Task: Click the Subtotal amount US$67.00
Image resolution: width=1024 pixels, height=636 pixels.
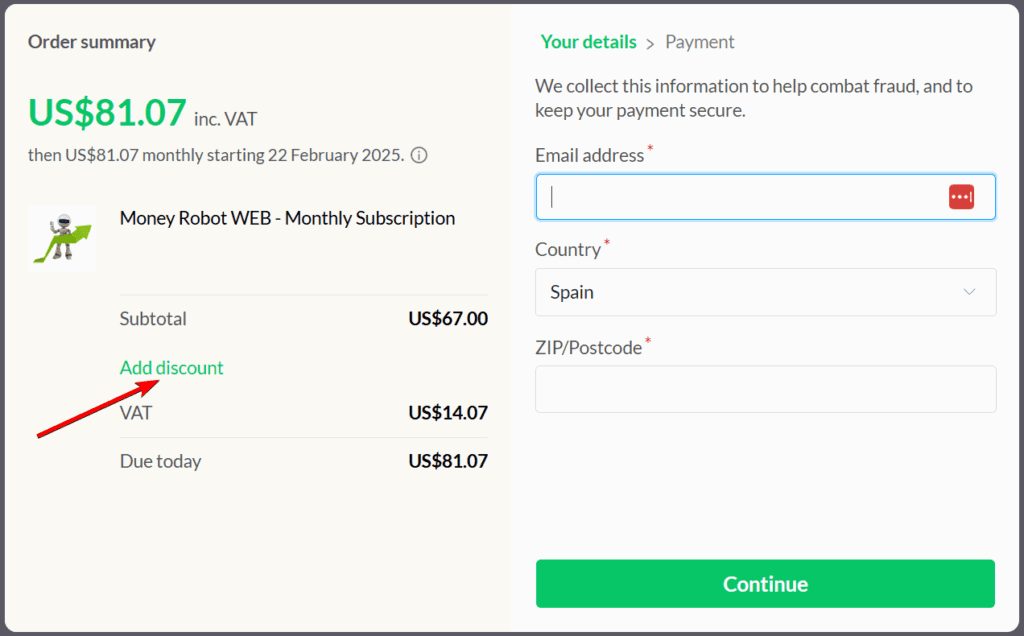Action: (448, 319)
